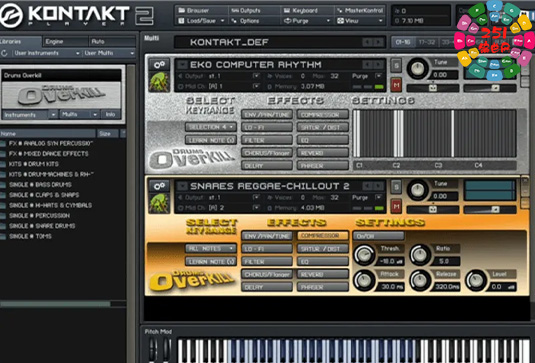Image resolution: width=535 pixels, height=363 pixels.
Task: Open the EKO Computer Rhythm wrench edit icon
Action: 159,64
